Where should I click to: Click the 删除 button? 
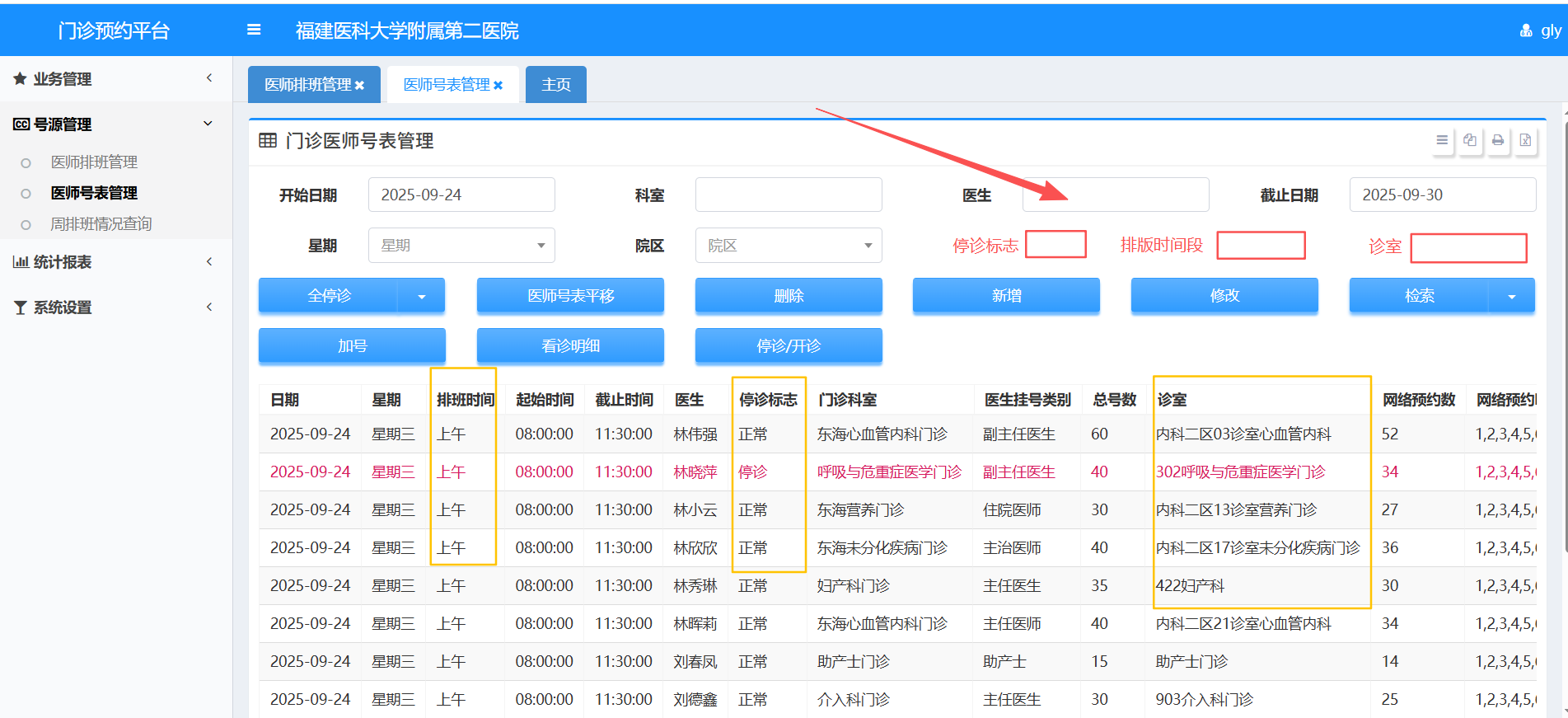(x=789, y=296)
